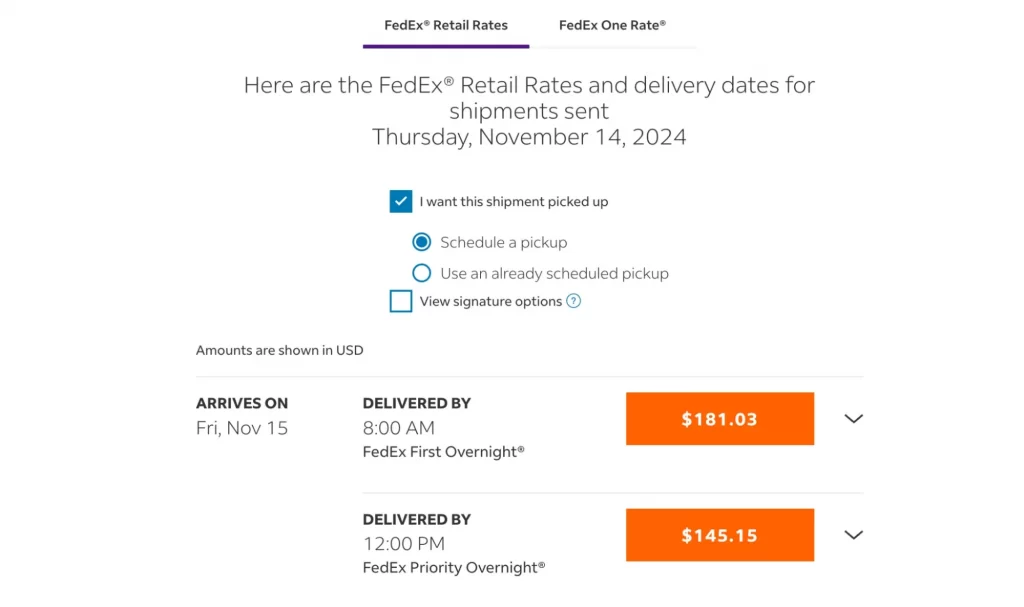Select the $145.15 Priority Overnight price
The width and height of the screenshot is (1024, 607).
(719, 535)
